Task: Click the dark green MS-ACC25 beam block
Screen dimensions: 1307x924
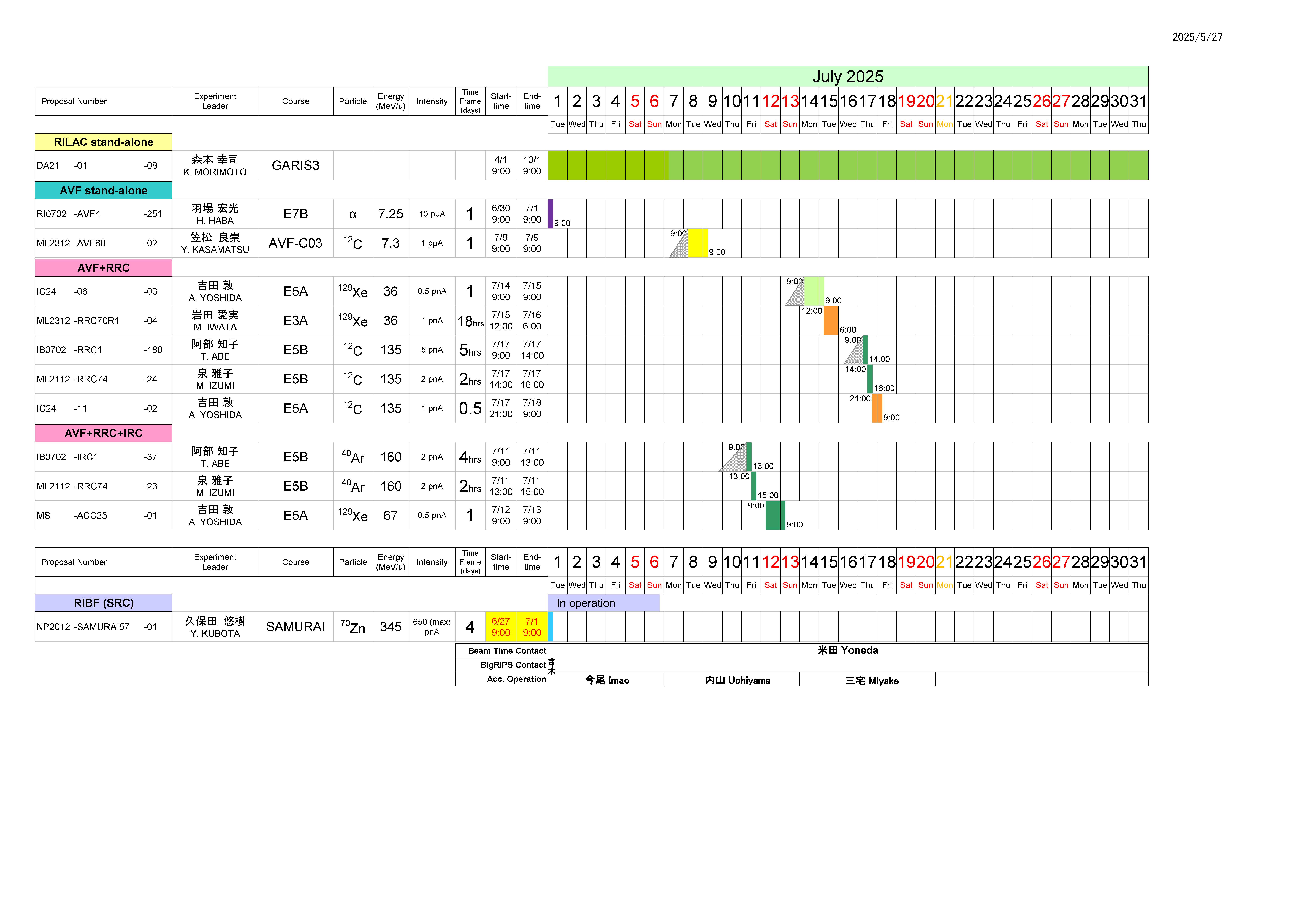Action: [x=775, y=515]
